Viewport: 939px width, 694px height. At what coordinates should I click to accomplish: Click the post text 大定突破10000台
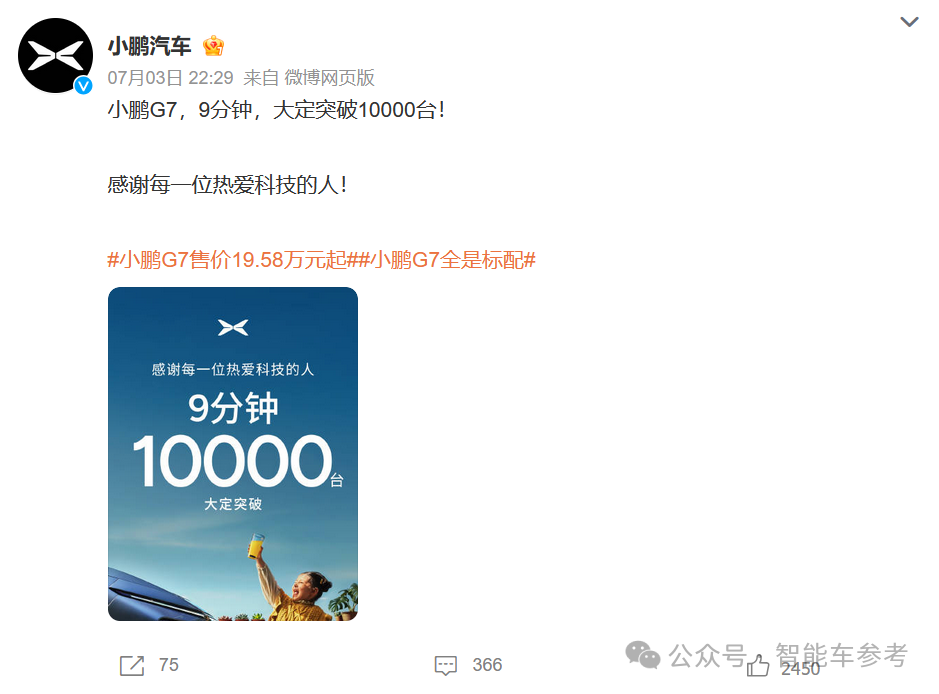358,110
